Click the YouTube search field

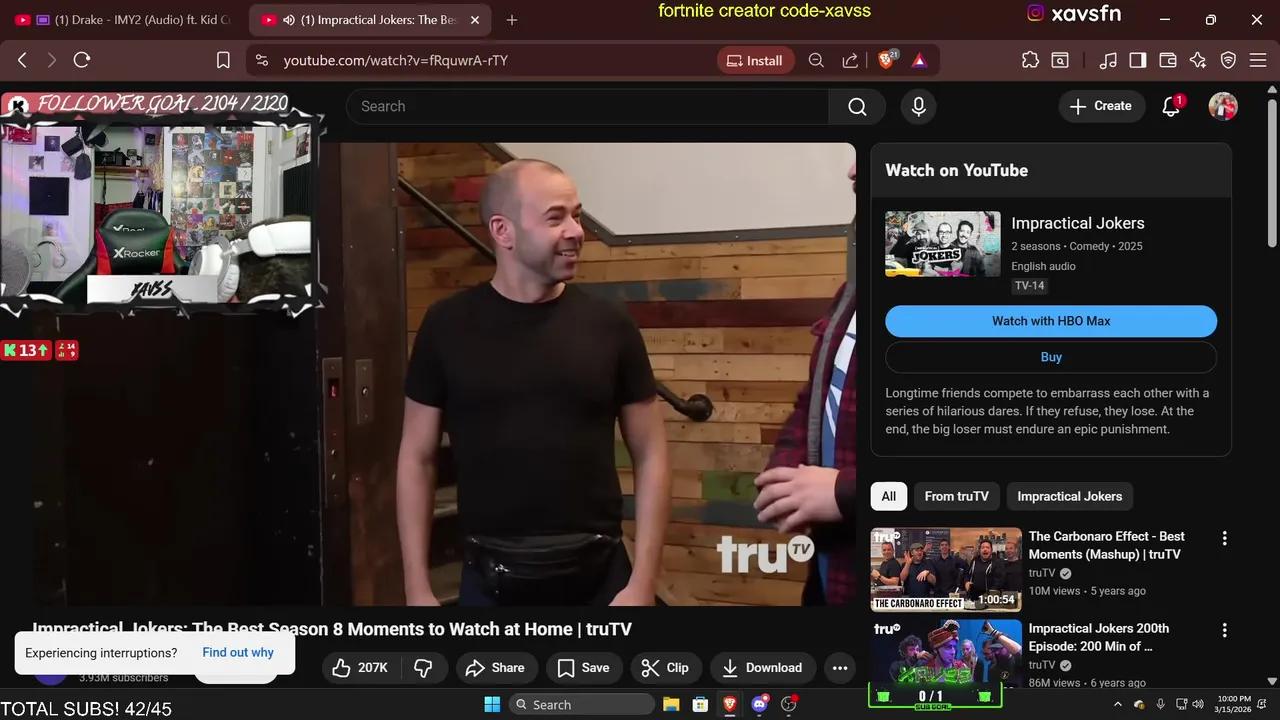pyautogui.click(x=588, y=106)
